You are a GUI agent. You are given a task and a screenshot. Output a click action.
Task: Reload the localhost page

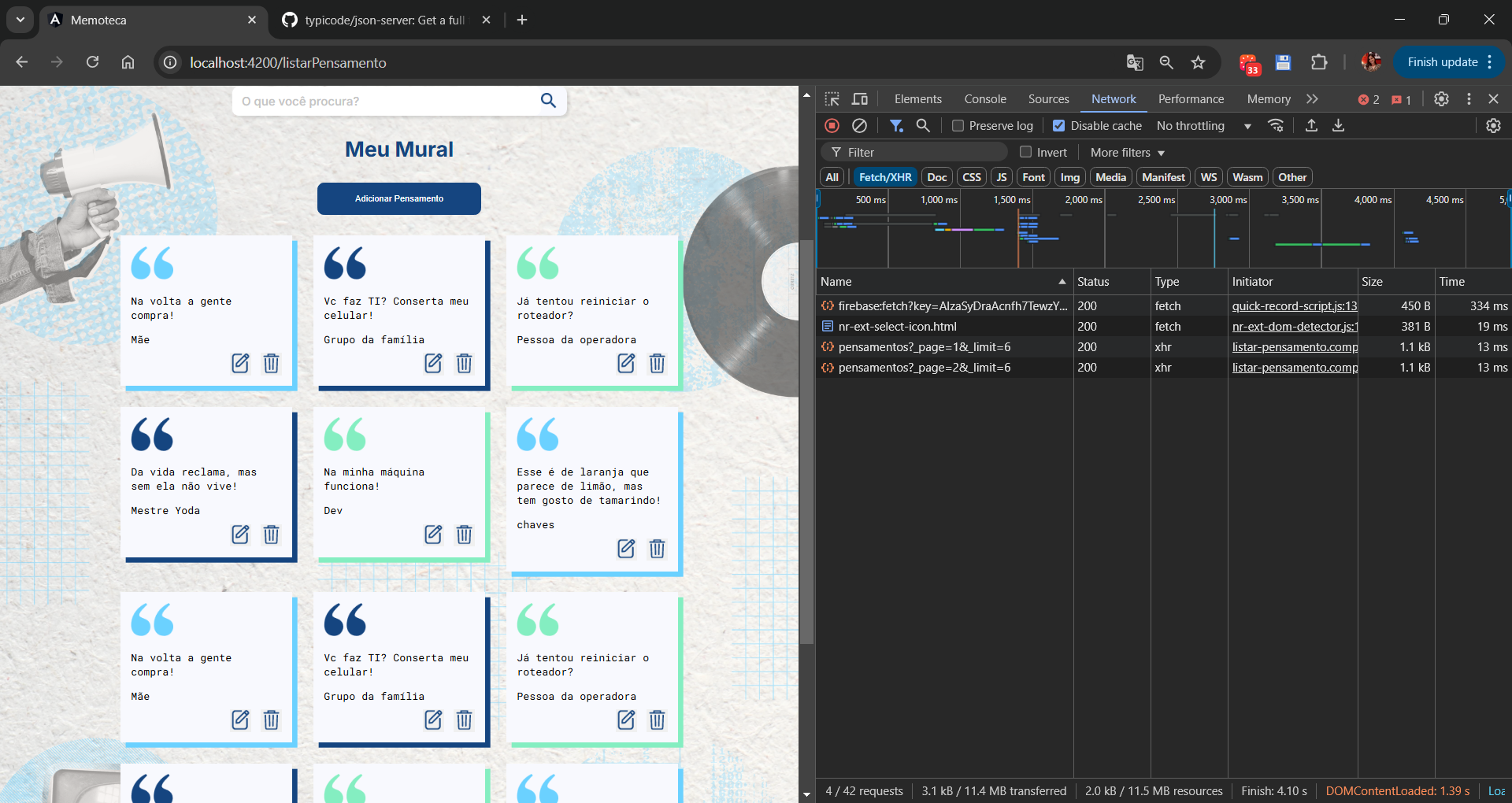click(x=92, y=62)
